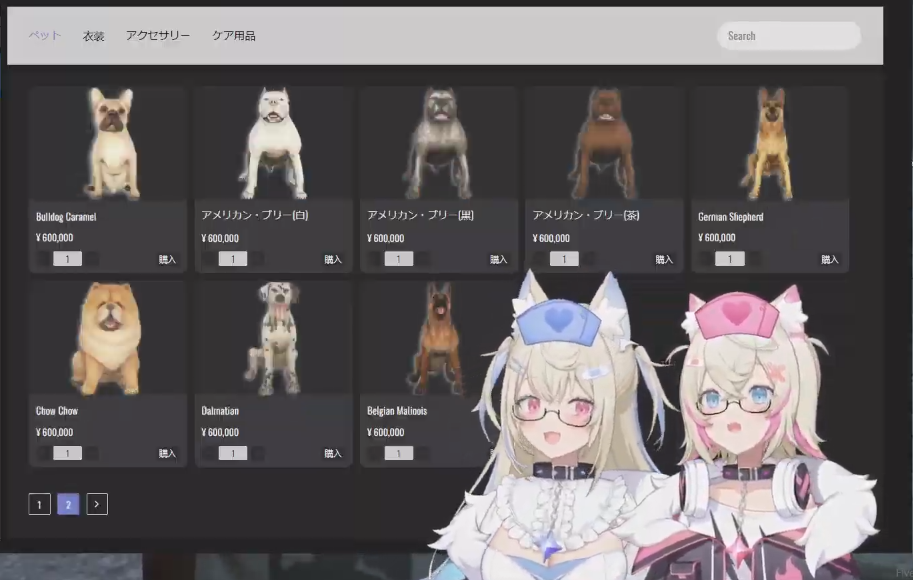Decrease quantity for Chow Chow
Image resolution: width=913 pixels, height=580 pixels.
click(44, 453)
